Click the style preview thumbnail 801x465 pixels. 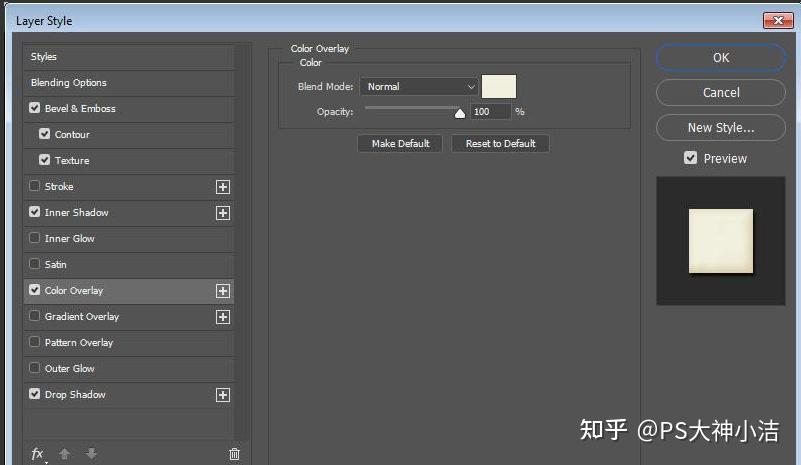coord(721,241)
